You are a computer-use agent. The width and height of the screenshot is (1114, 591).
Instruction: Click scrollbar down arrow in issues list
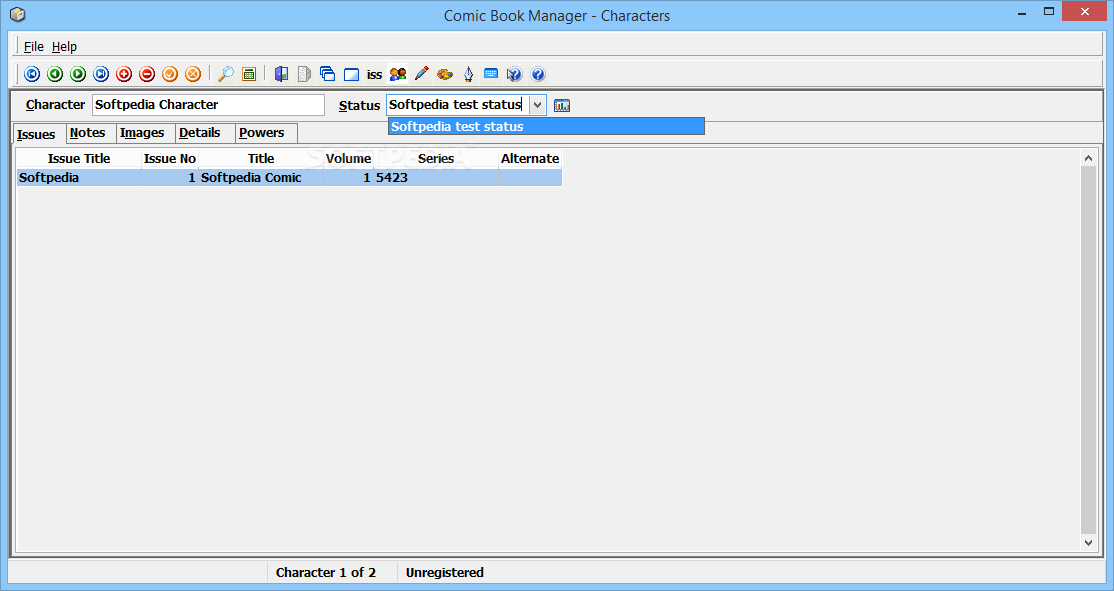[x=1088, y=542]
